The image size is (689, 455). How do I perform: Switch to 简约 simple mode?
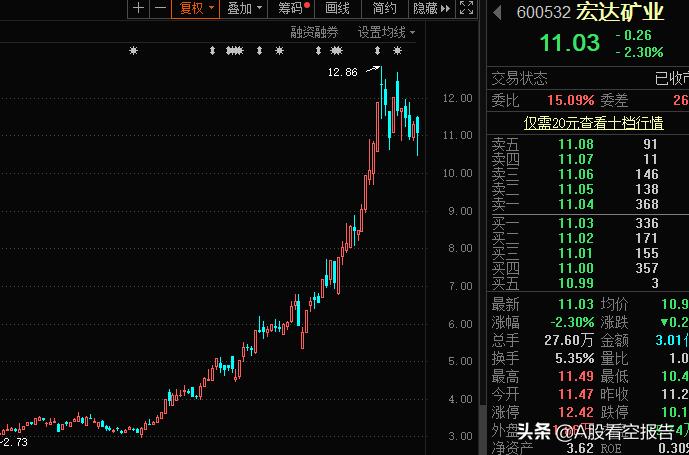coord(384,8)
